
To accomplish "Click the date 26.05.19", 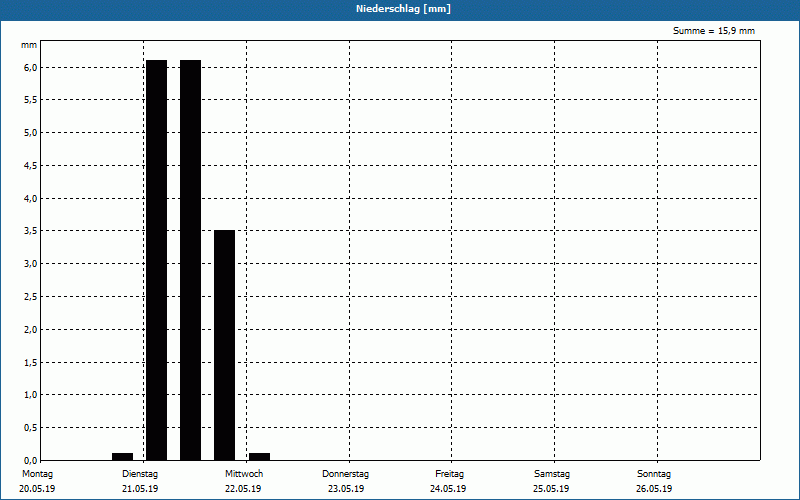I will pos(654,489).
